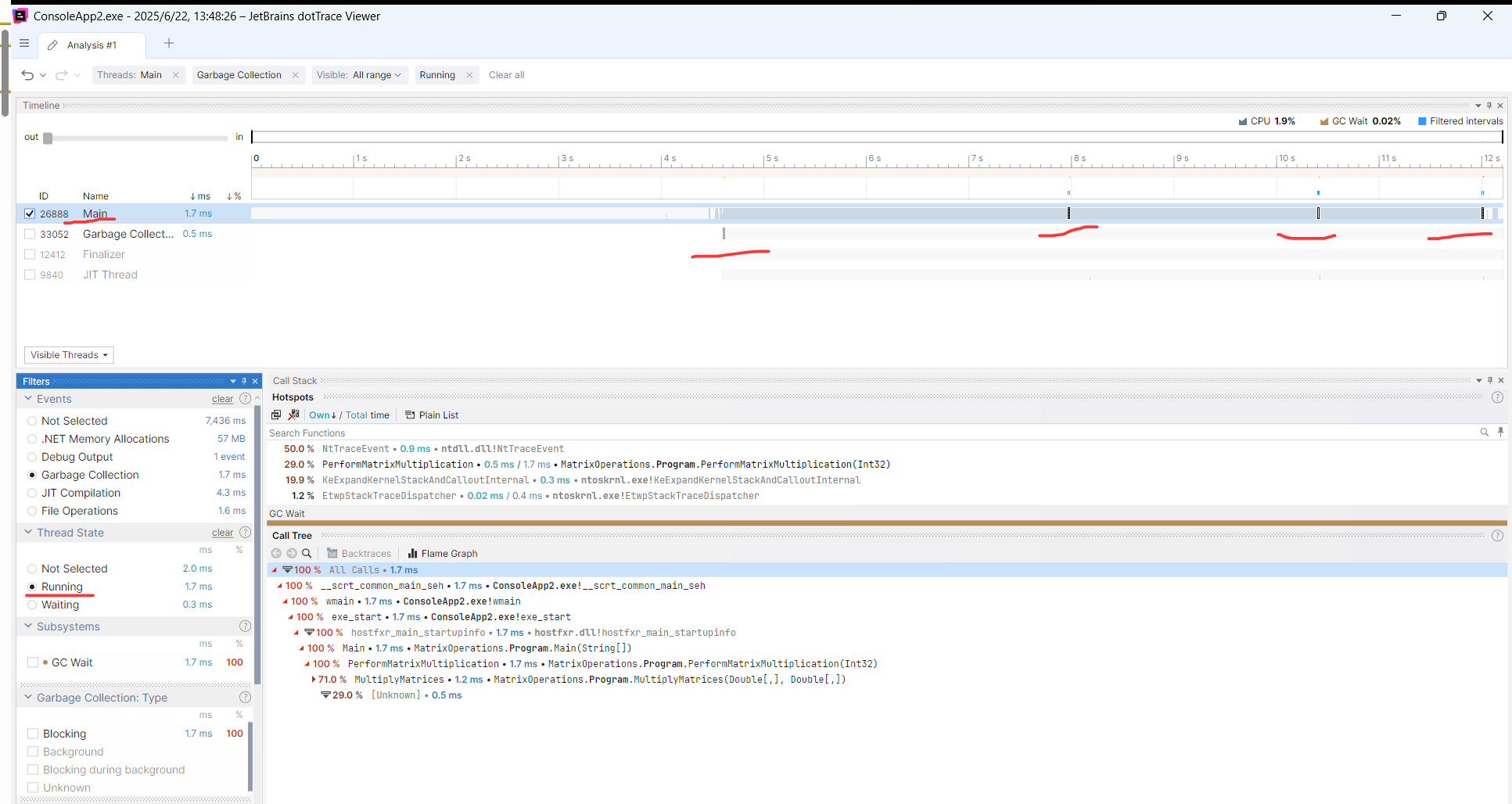The image size is (1512, 804).
Task: Uncheck the Main thread checkbox
Action: [x=30, y=214]
